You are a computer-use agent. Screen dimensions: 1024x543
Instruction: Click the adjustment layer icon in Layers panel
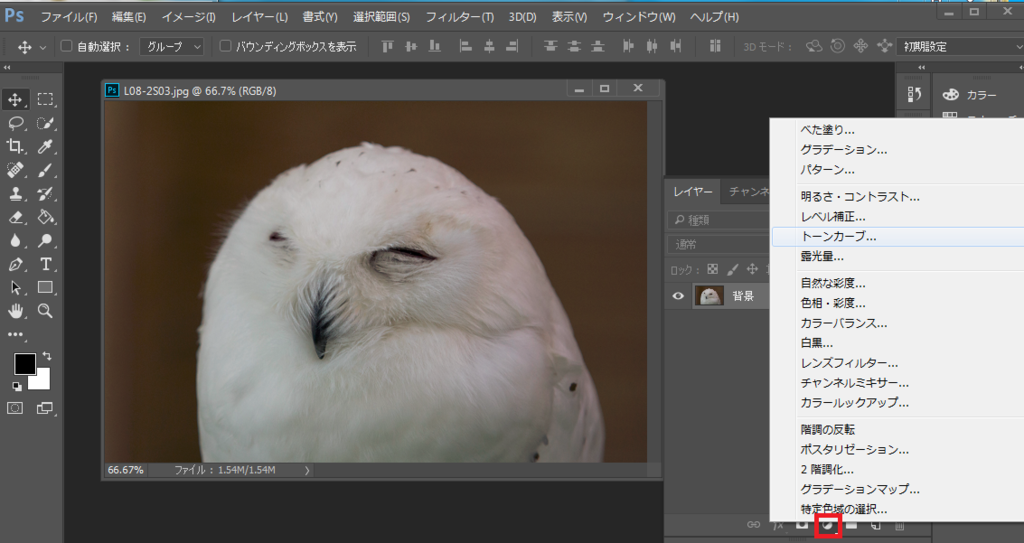(x=827, y=524)
